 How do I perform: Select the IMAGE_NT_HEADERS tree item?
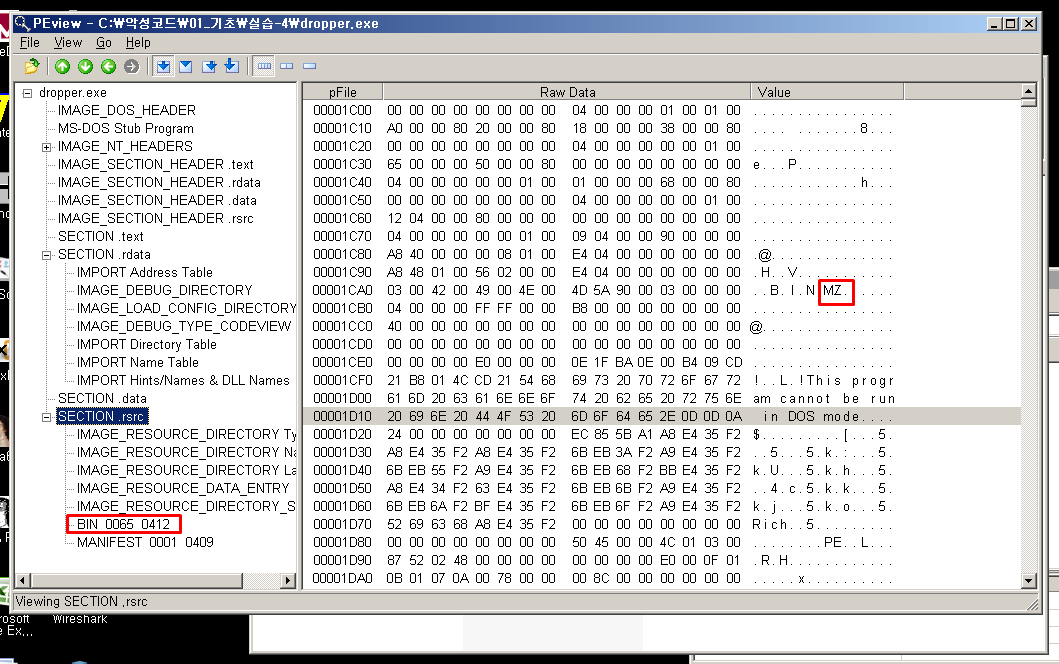125,147
